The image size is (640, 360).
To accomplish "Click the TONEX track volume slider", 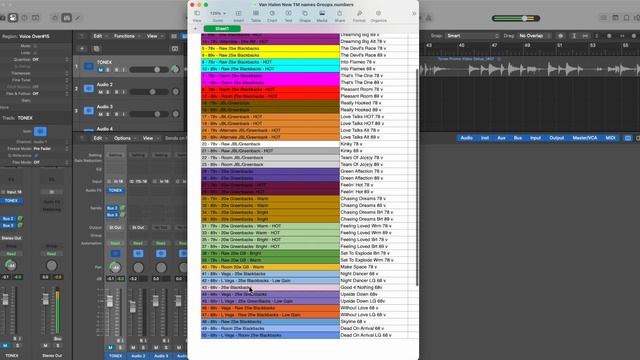I will (x=149, y=70).
